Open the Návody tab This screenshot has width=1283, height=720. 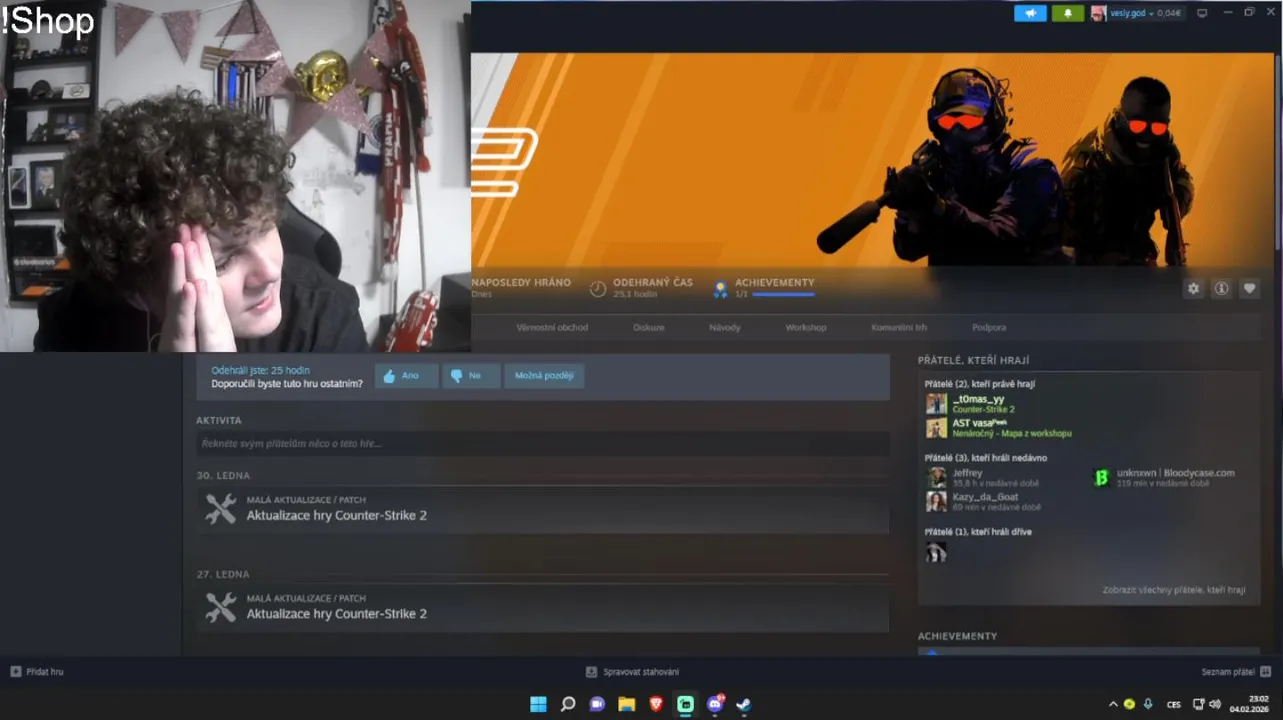click(725, 327)
